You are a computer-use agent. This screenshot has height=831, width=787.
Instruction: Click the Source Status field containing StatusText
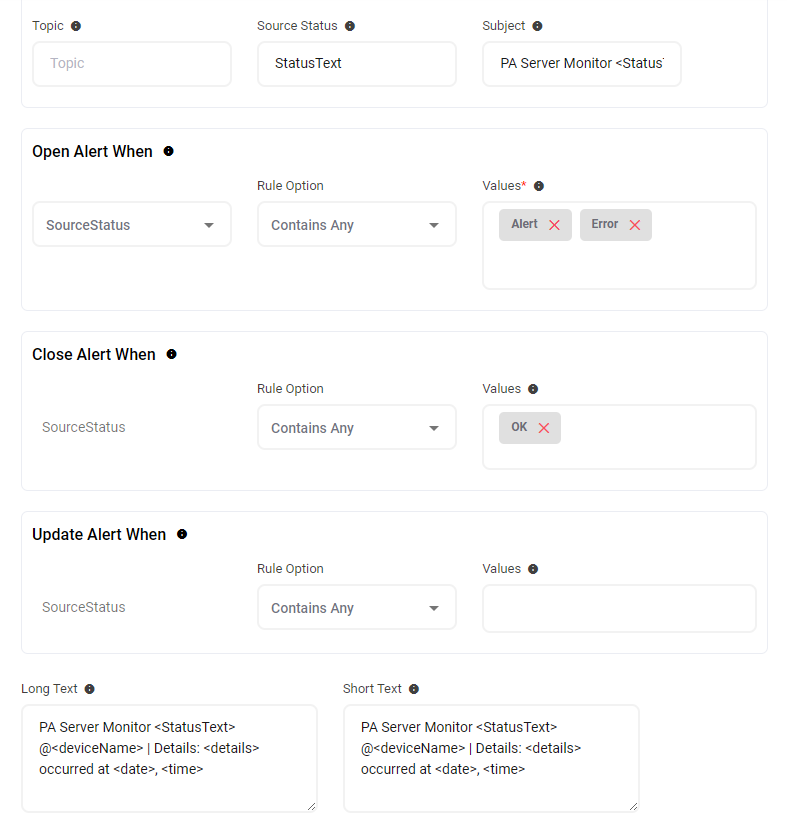point(357,64)
